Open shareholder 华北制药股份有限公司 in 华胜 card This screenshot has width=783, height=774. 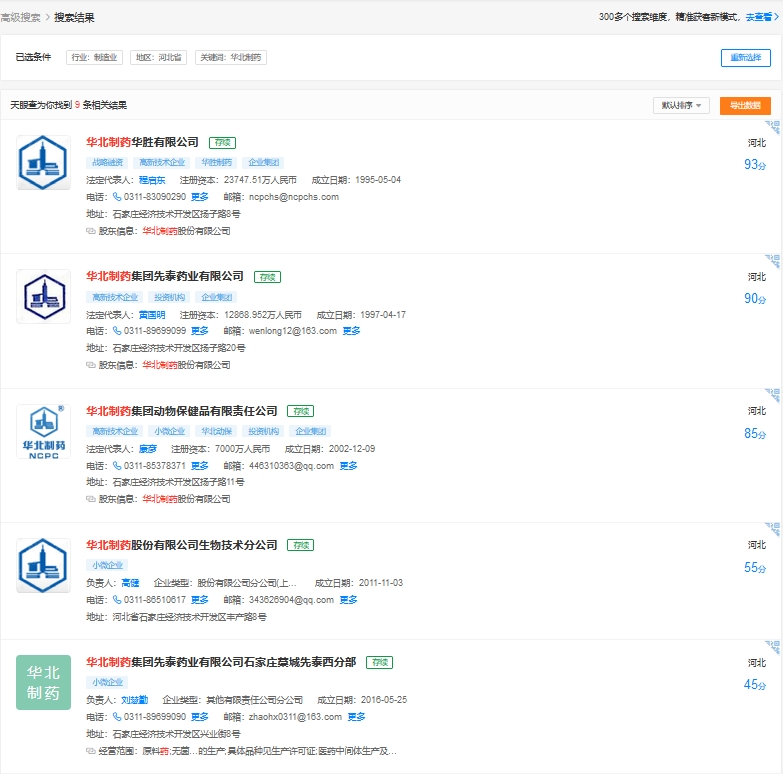click(186, 231)
